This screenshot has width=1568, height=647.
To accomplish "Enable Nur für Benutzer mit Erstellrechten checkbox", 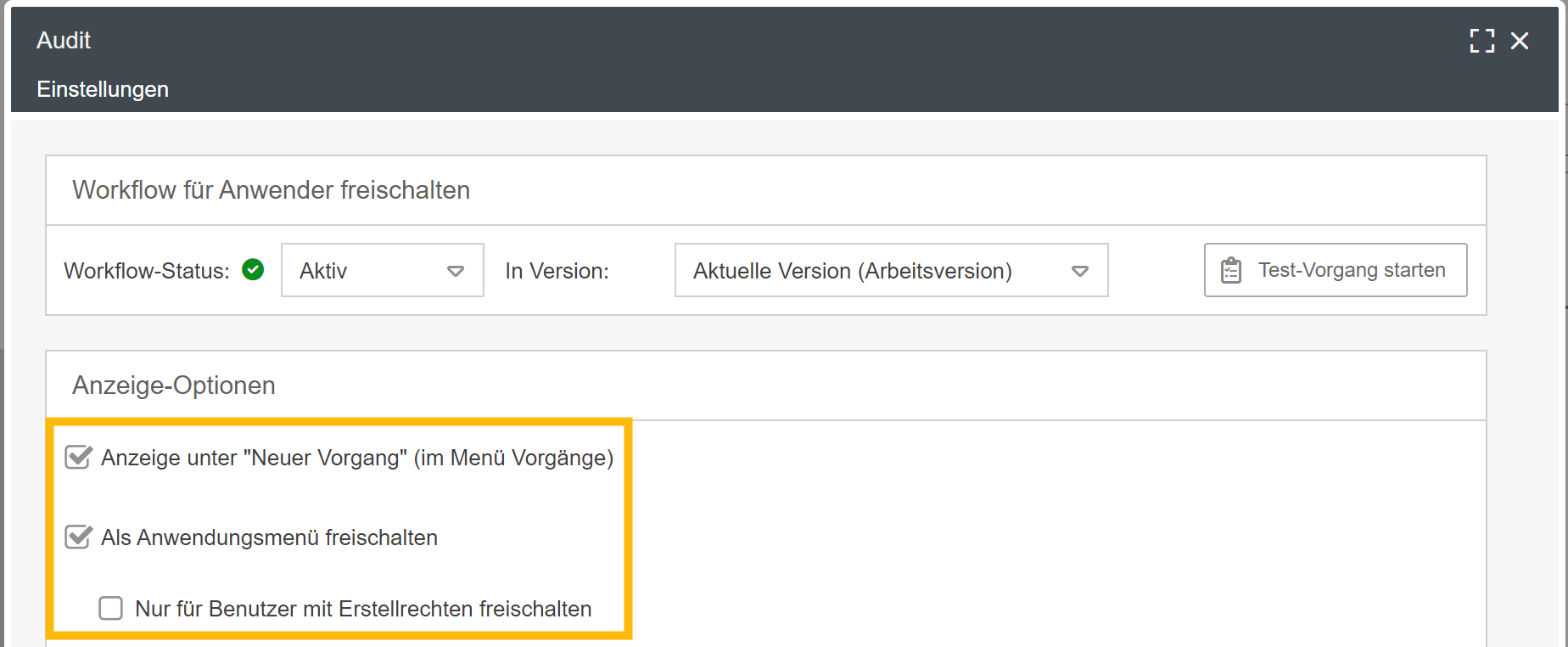I will coord(111,608).
